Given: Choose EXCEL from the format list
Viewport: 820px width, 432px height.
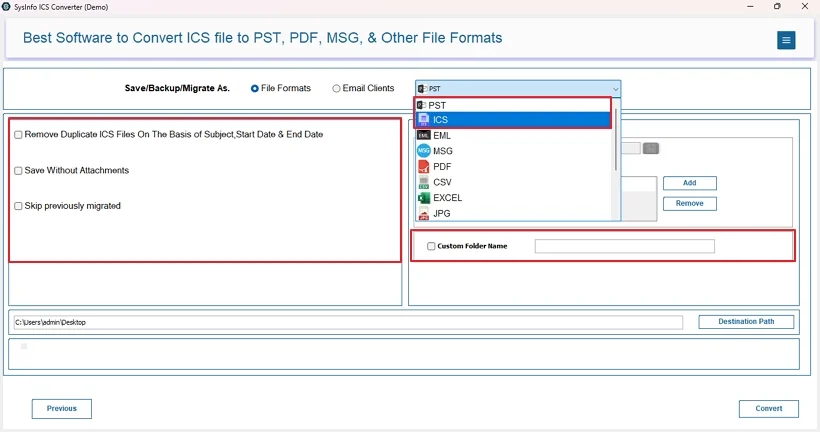Looking at the screenshot, I should point(514,198).
